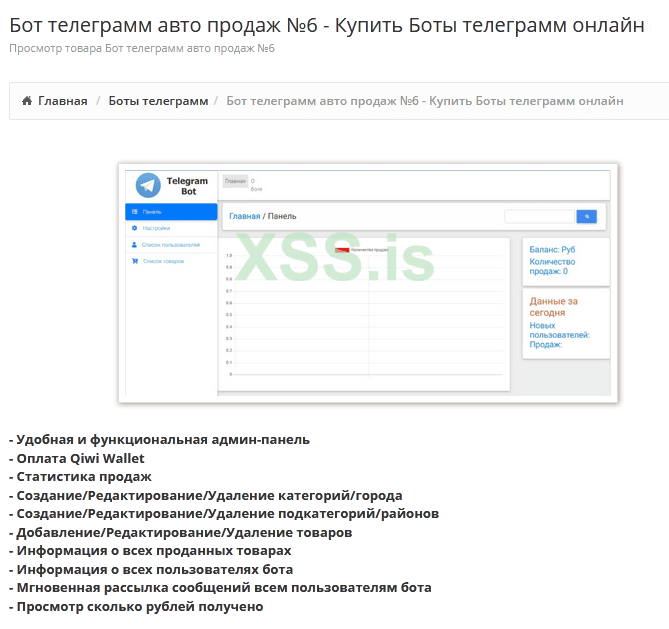Click the 'Новых пользователей:' text
The image size is (669, 629).
[x=559, y=330]
